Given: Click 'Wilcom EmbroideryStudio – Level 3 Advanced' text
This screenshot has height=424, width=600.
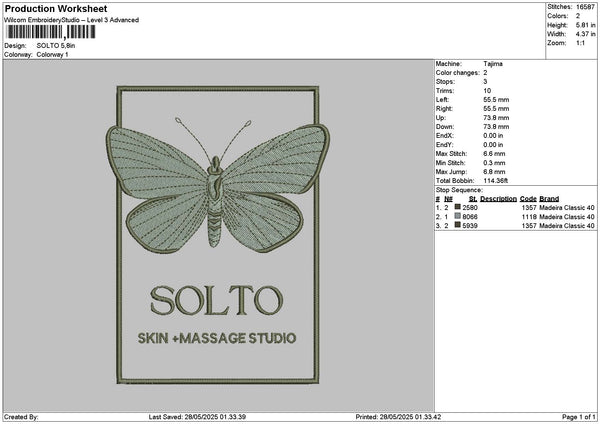Looking at the screenshot, I should pyautogui.click(x=72, y=20).
